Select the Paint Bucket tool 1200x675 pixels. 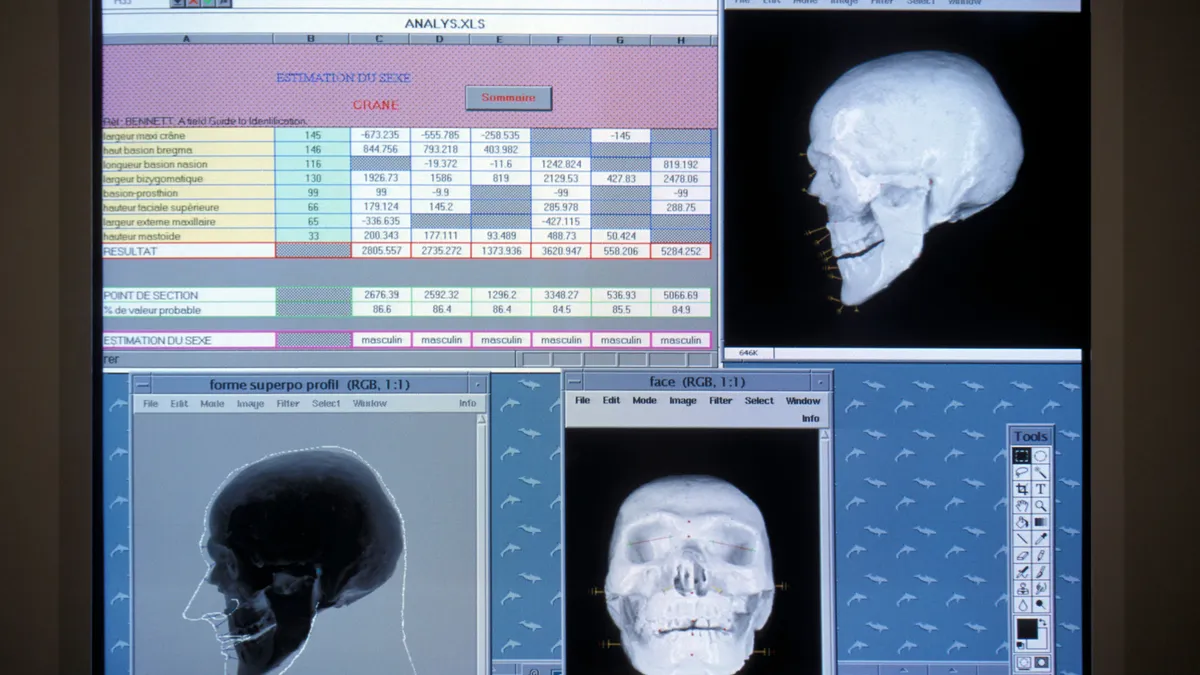(x=1023, y=521)
